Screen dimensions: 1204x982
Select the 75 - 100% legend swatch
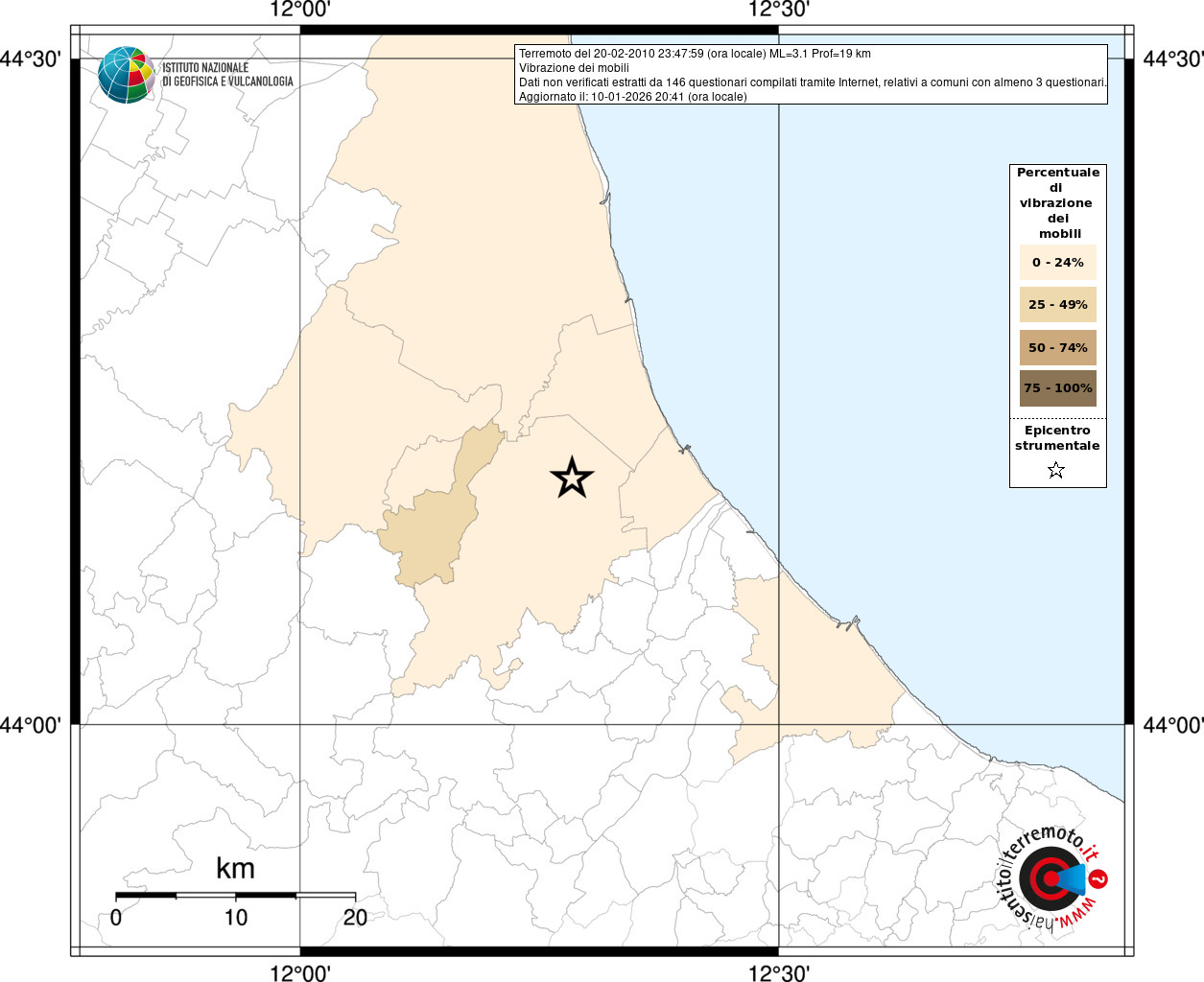click(x=1057, y=388)
